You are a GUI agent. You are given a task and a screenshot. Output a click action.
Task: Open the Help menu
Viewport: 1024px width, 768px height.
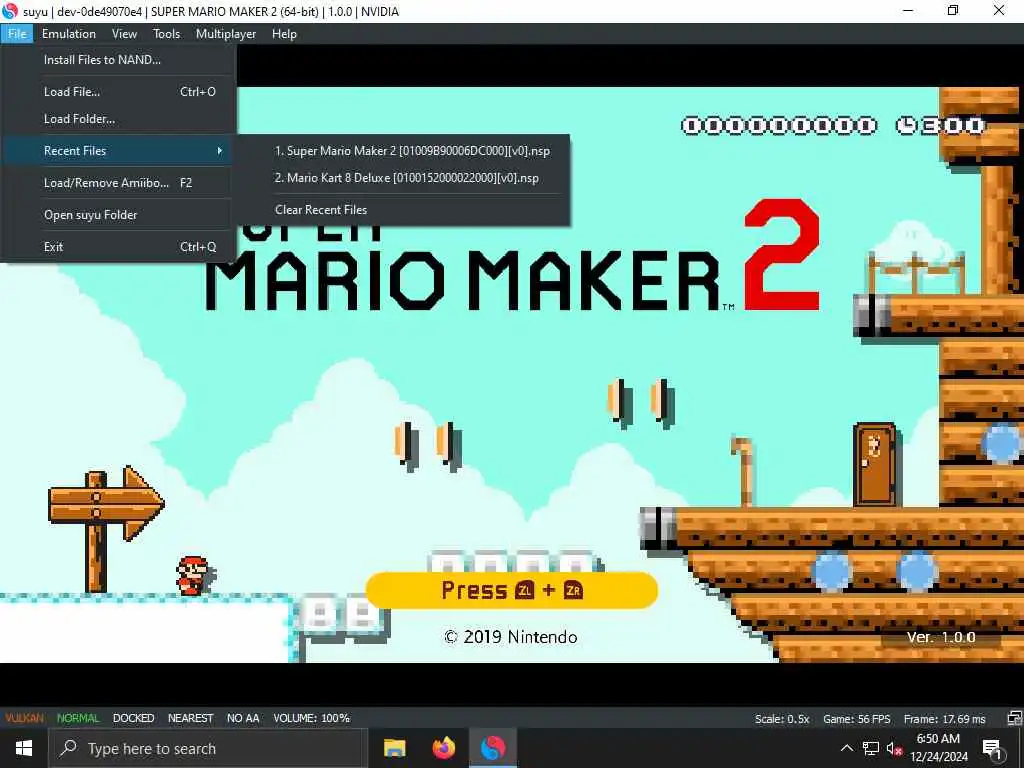[284, 34]
